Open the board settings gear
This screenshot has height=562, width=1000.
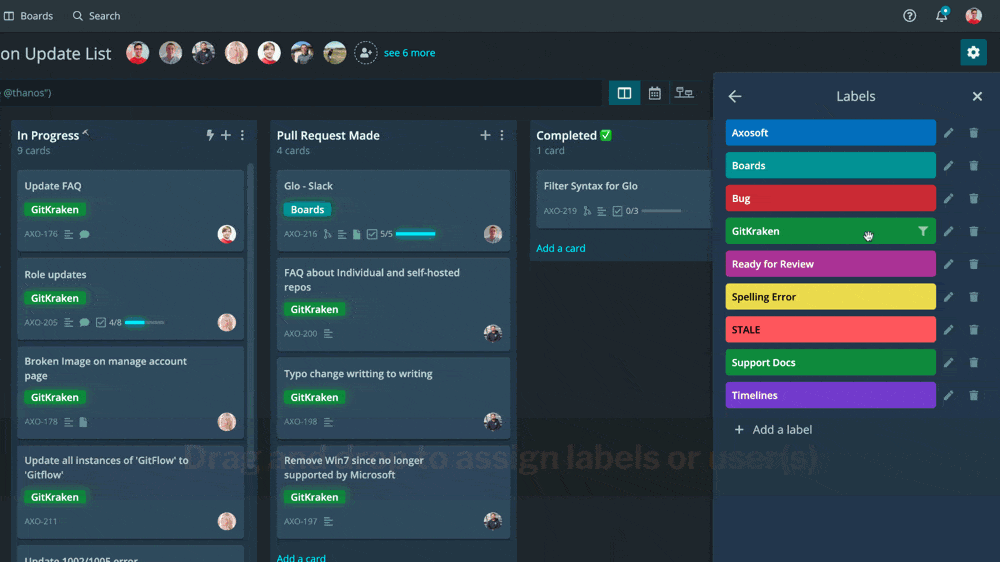tap(973, 52)
